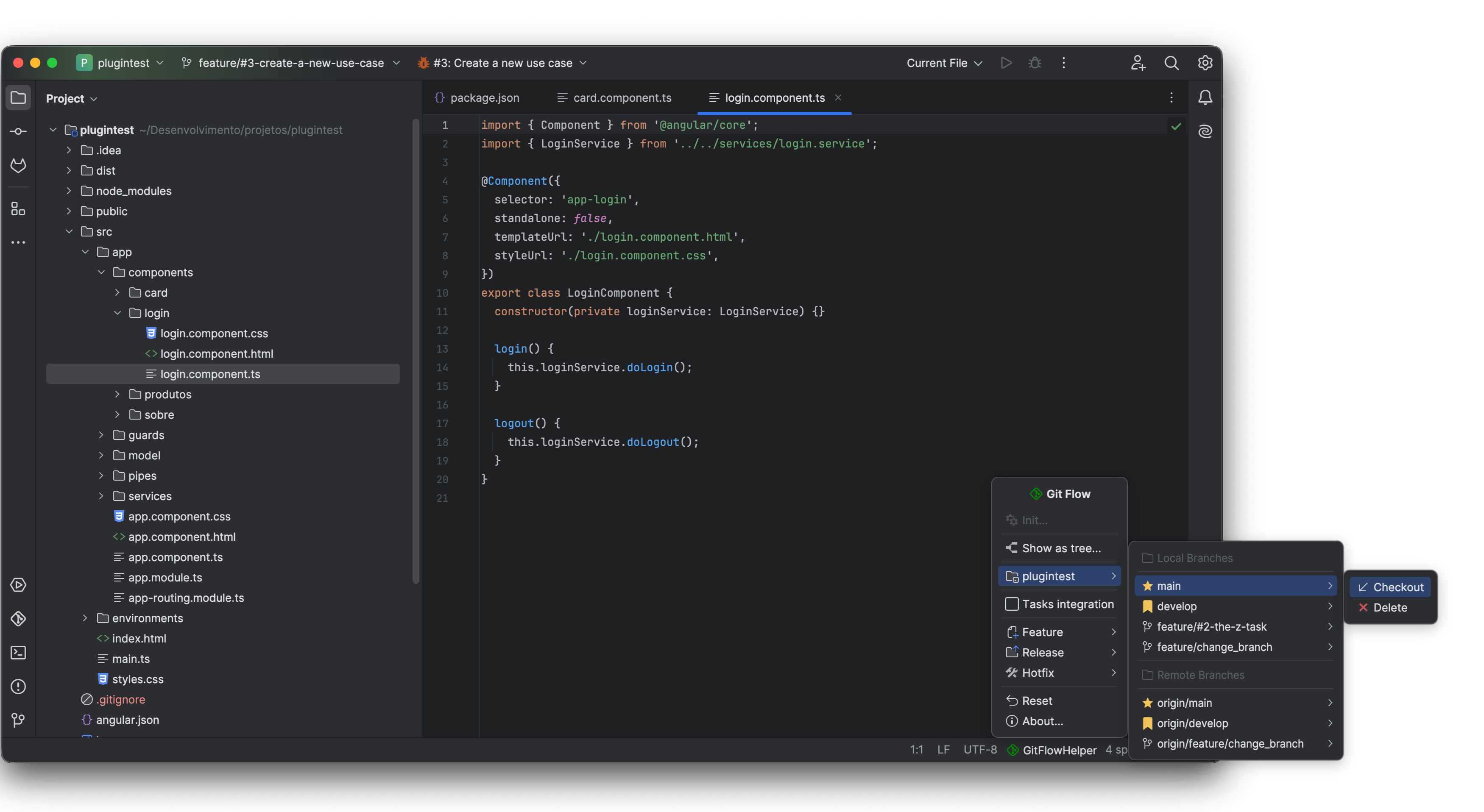
Task: Switch to the package.json tab
Action: [477, 98]
